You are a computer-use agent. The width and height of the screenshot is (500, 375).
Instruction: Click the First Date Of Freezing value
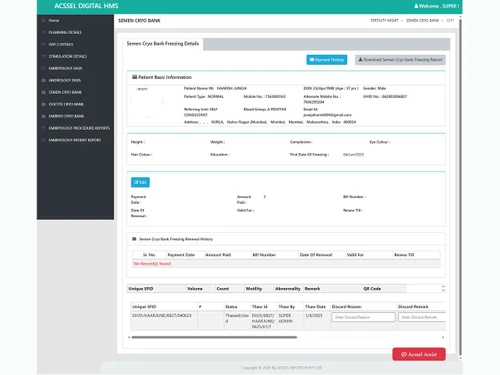(353, 155)
